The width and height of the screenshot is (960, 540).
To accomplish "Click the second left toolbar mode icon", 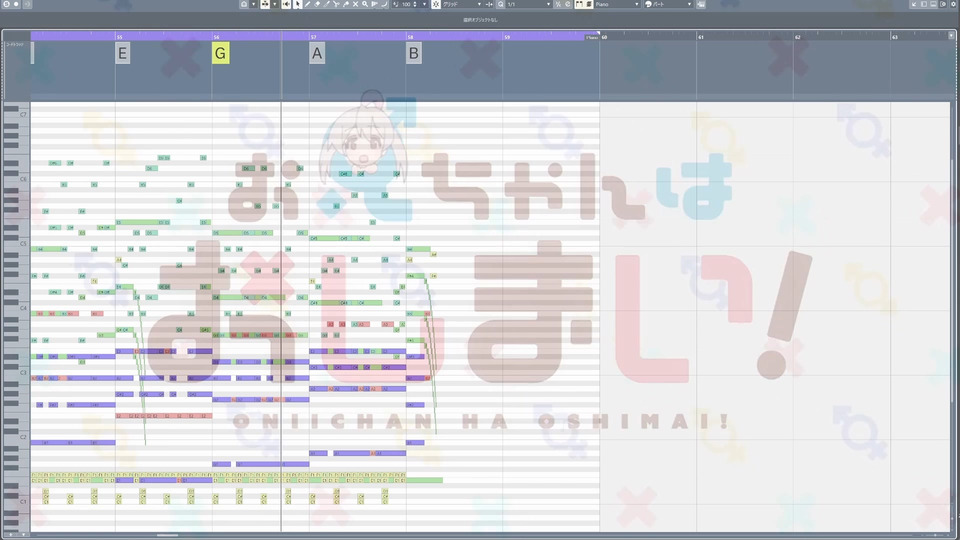I will click(265, 4).
